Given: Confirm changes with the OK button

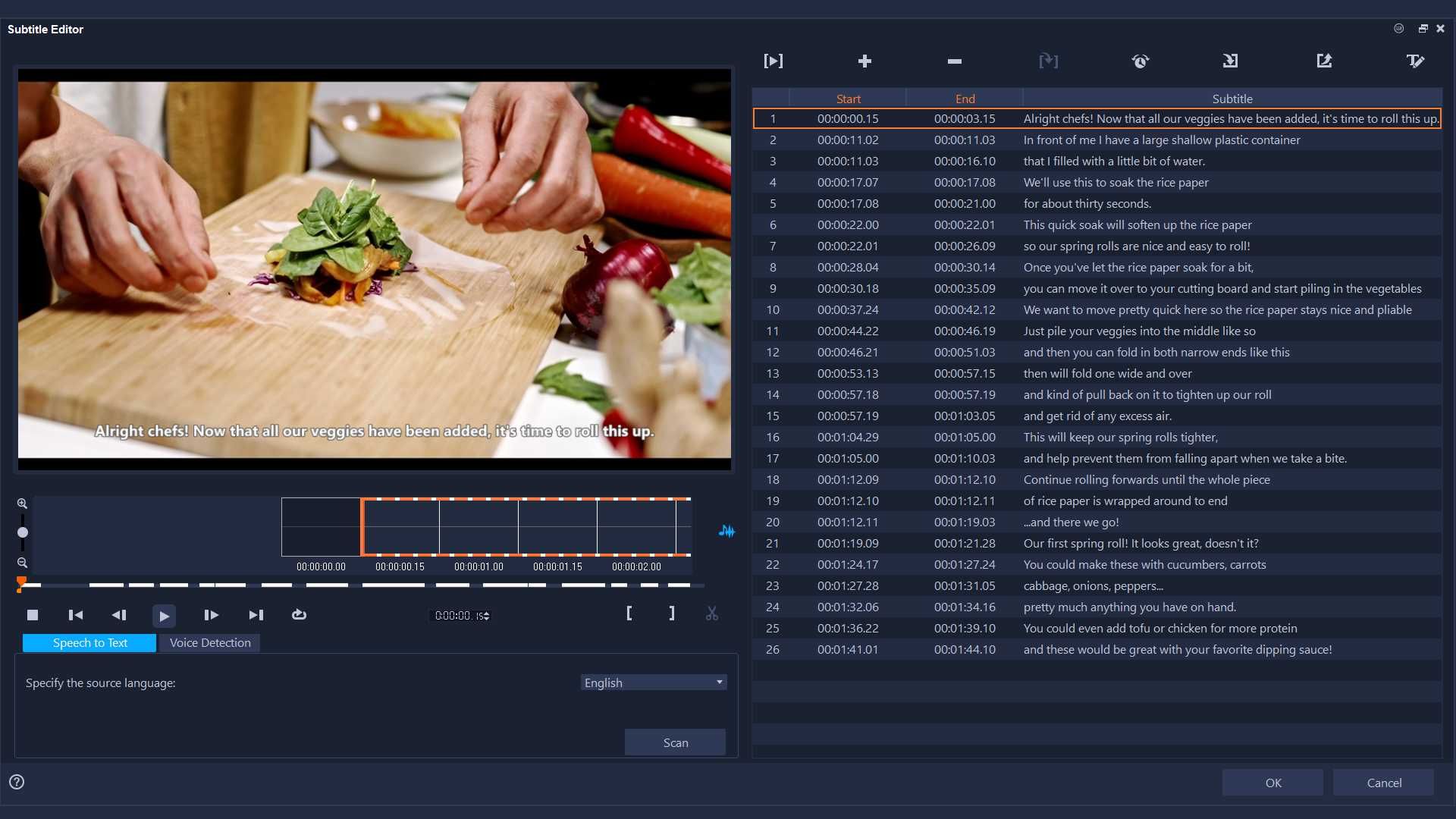Looking at the screenshot, I should tap(1272, 782).
